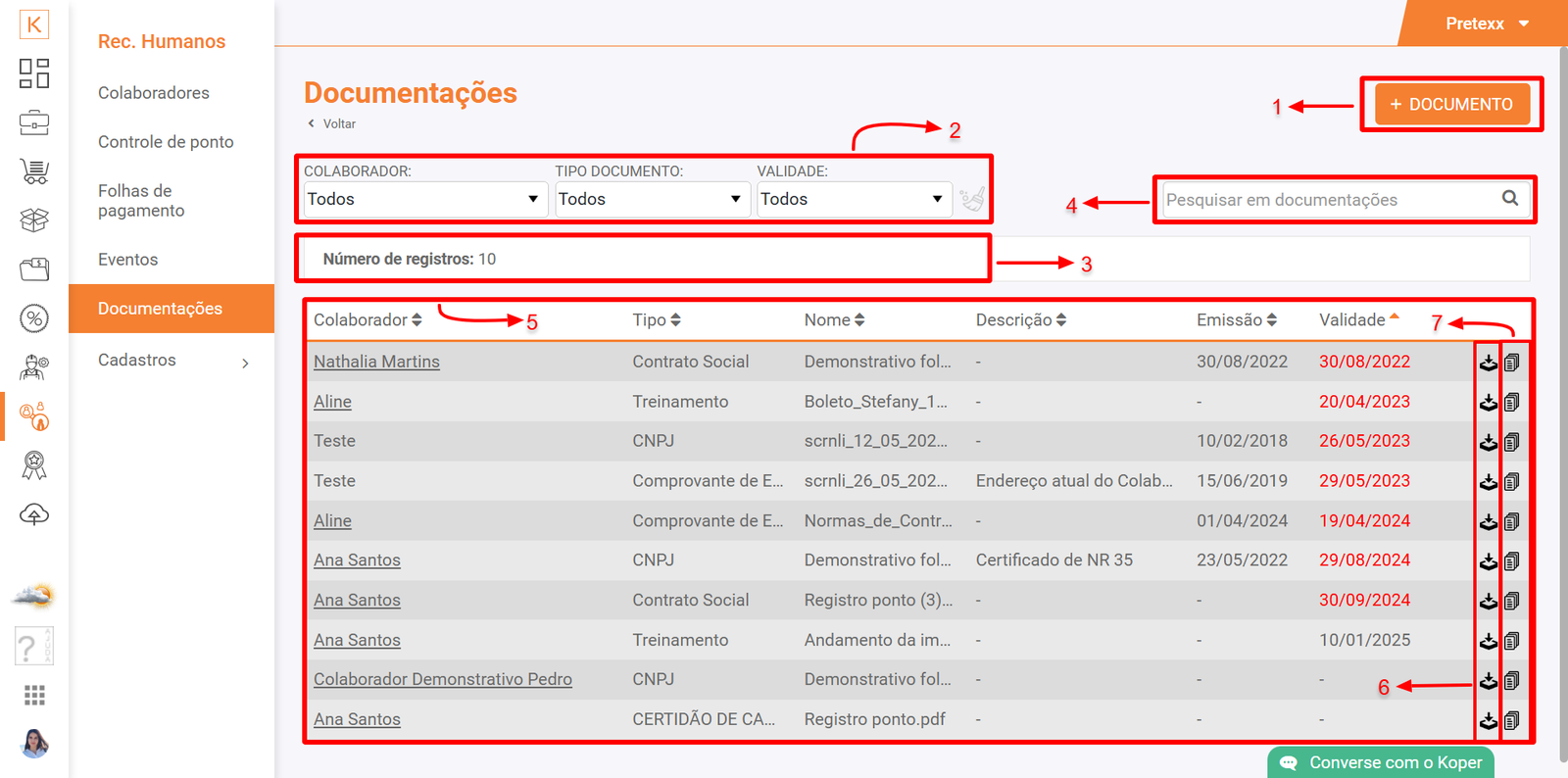Expand the Pretexx account menu
The image size is (1568, 778).
(x=1487, y=24)
